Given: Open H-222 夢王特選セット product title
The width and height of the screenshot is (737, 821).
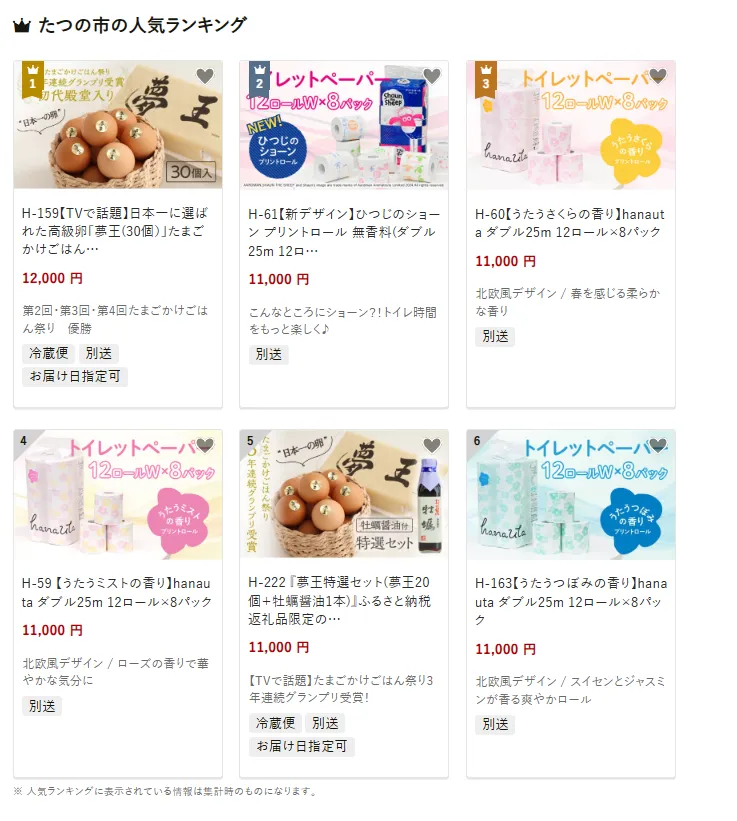Looking at the screenshot, I should pos(339,601).
